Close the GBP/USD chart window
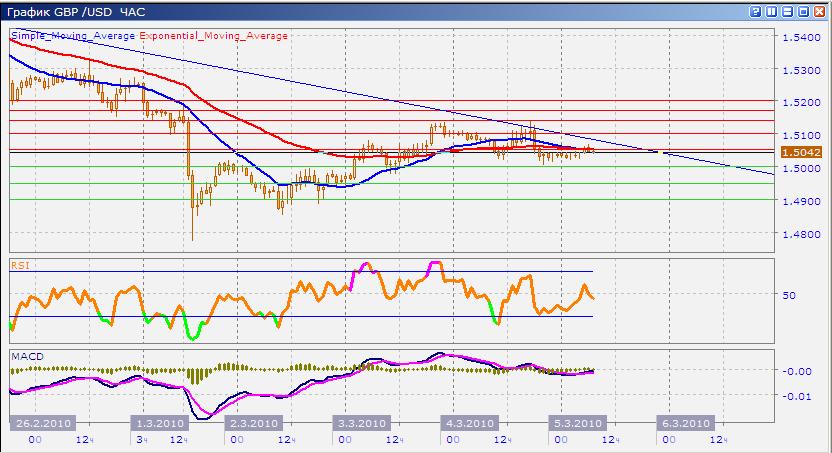Viewport: 832px width, 453px height. click(819, 11)
